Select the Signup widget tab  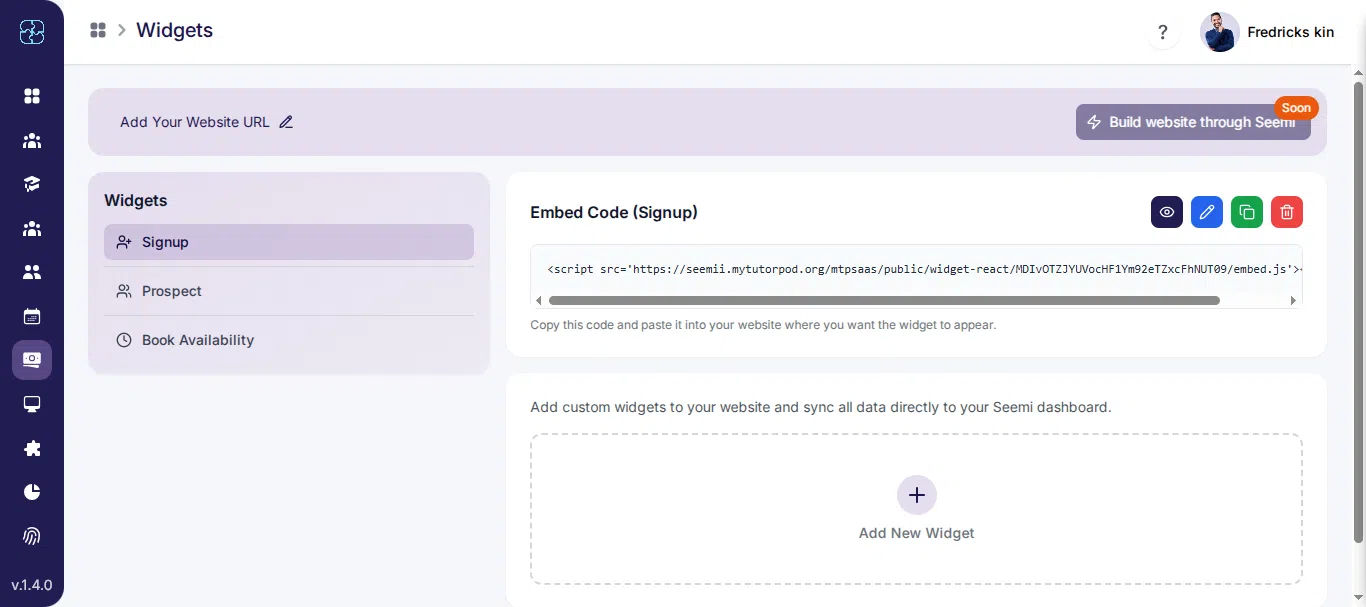pyautogui.click(x=289, y=242)
